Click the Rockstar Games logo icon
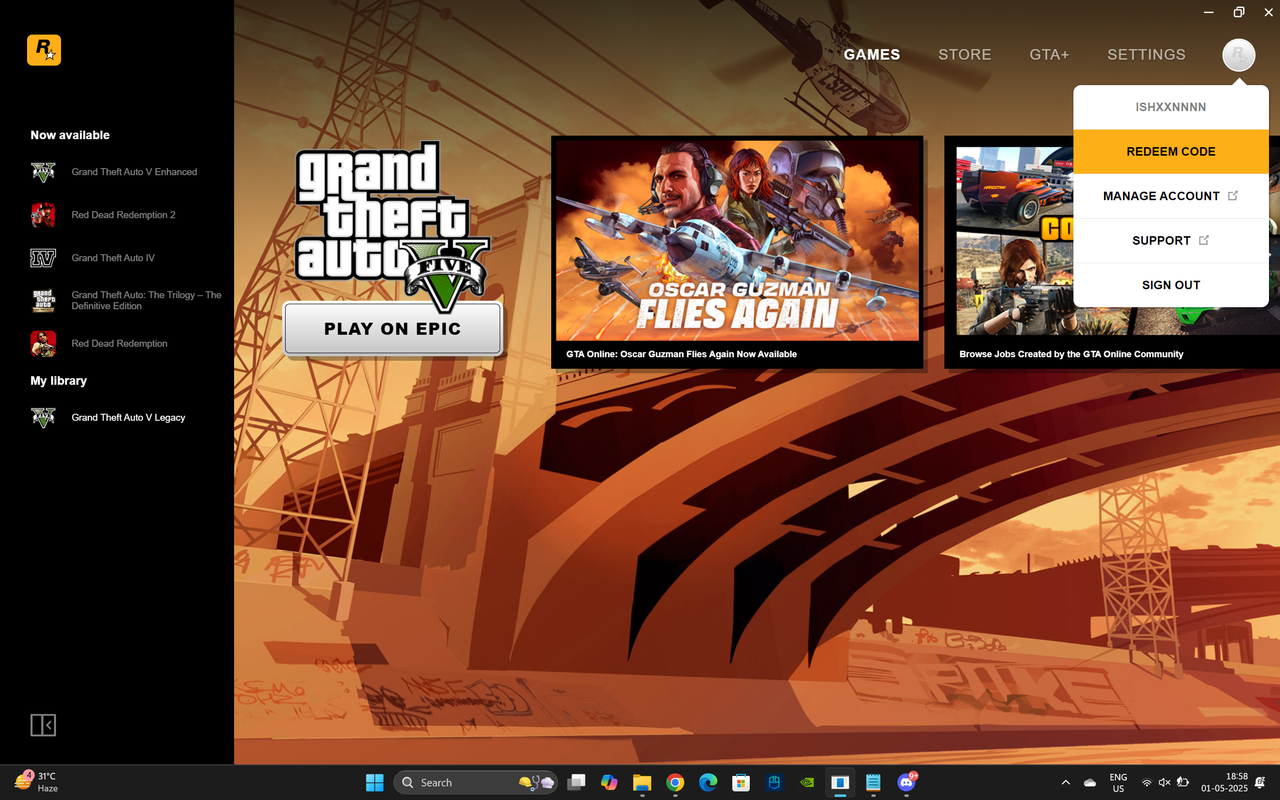 pos(44,50)
